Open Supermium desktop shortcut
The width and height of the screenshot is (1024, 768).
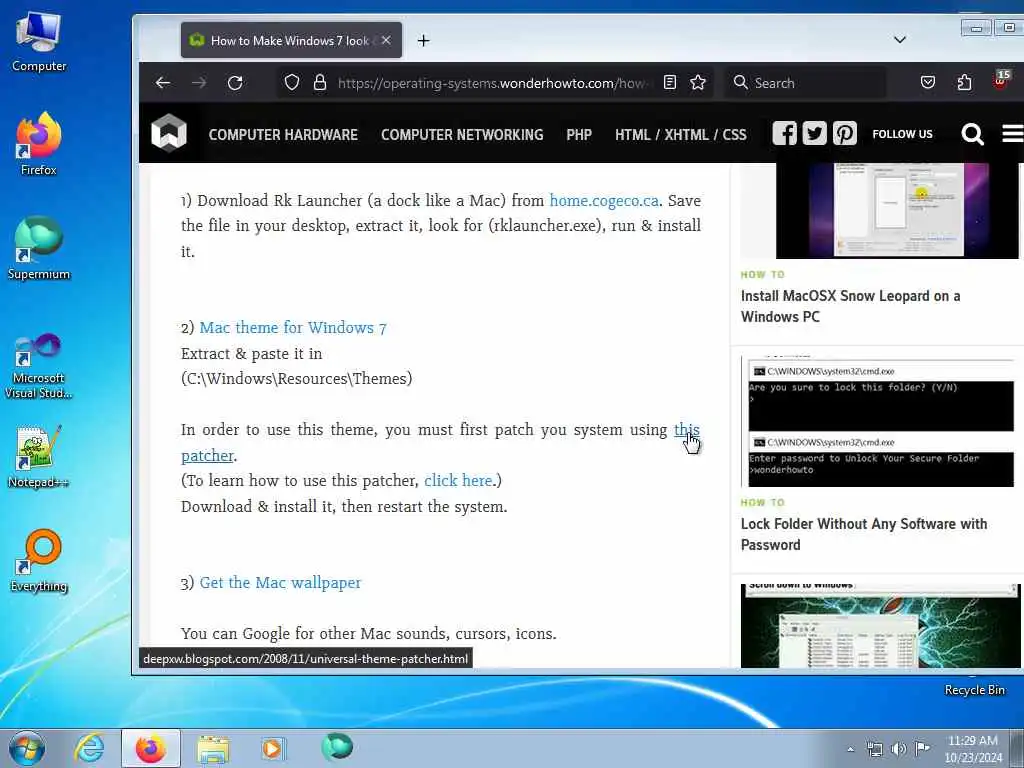click(39, 249)
